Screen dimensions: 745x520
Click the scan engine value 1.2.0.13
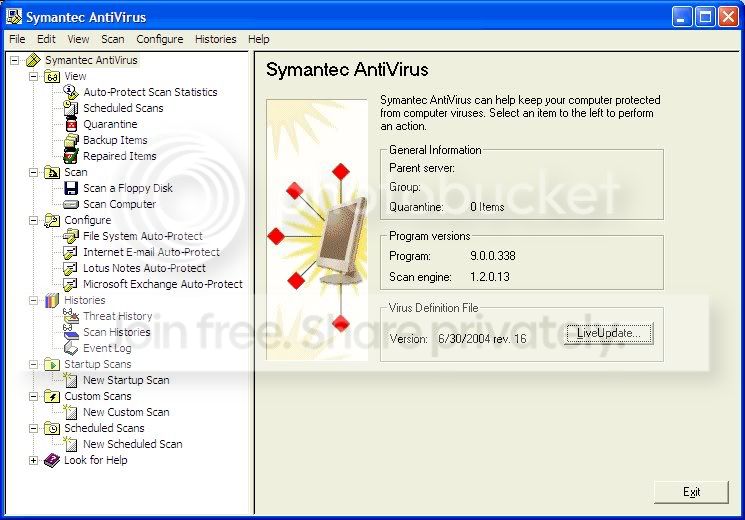click(490, 277)
